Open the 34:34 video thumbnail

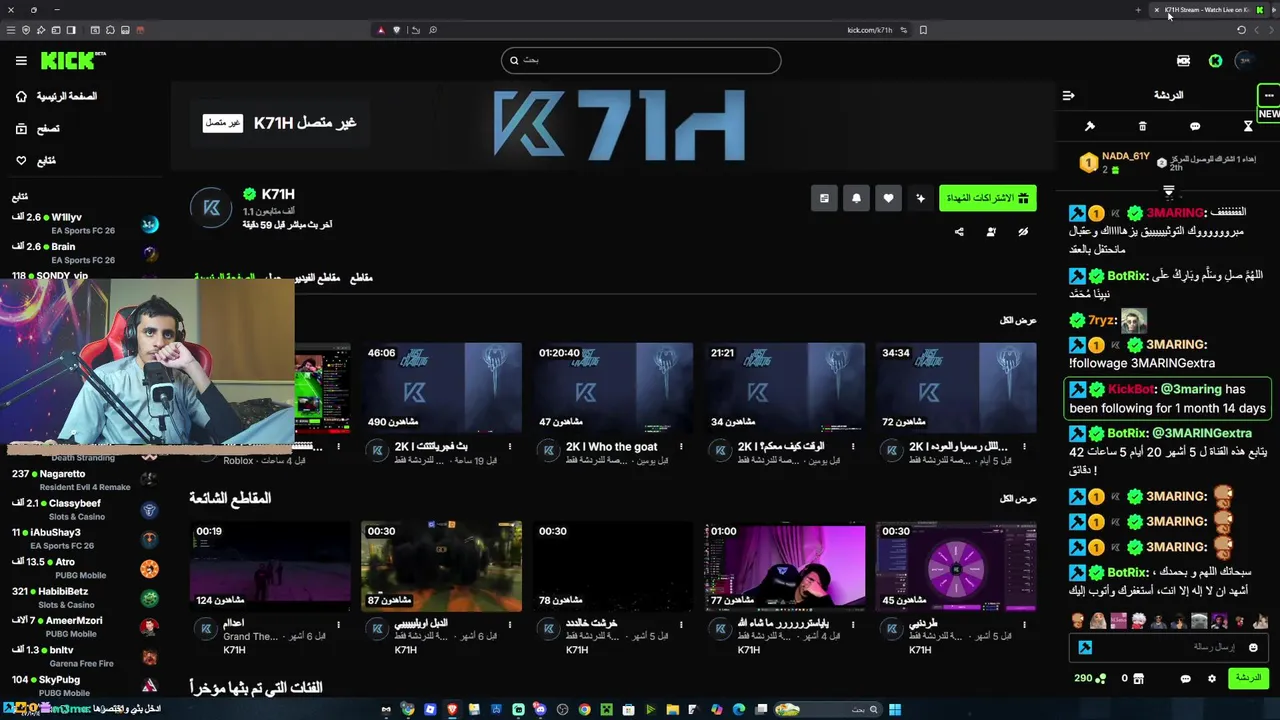pyautogui.click(x=956, y=388)
